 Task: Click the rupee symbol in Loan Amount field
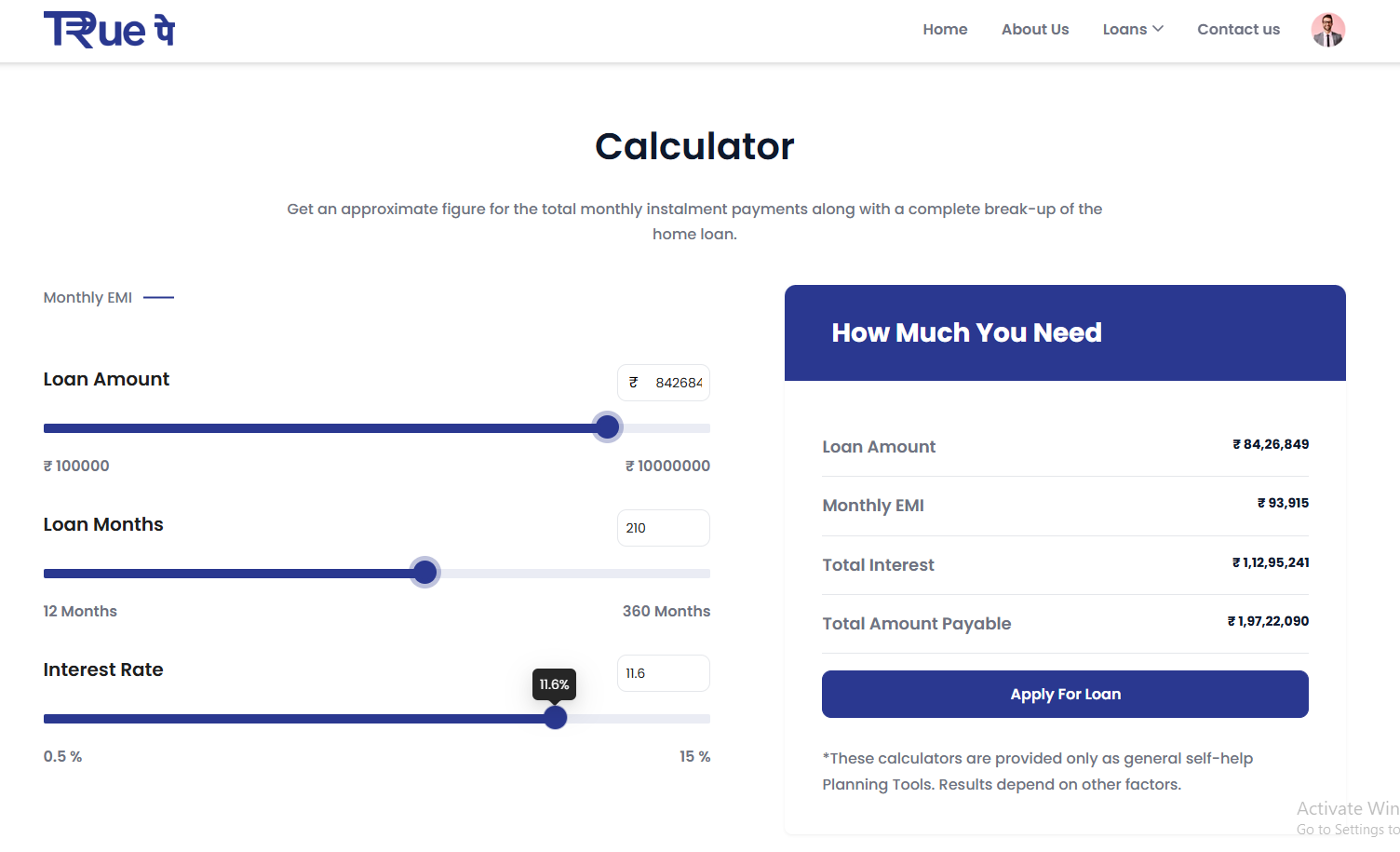click(x=634, y=383)
